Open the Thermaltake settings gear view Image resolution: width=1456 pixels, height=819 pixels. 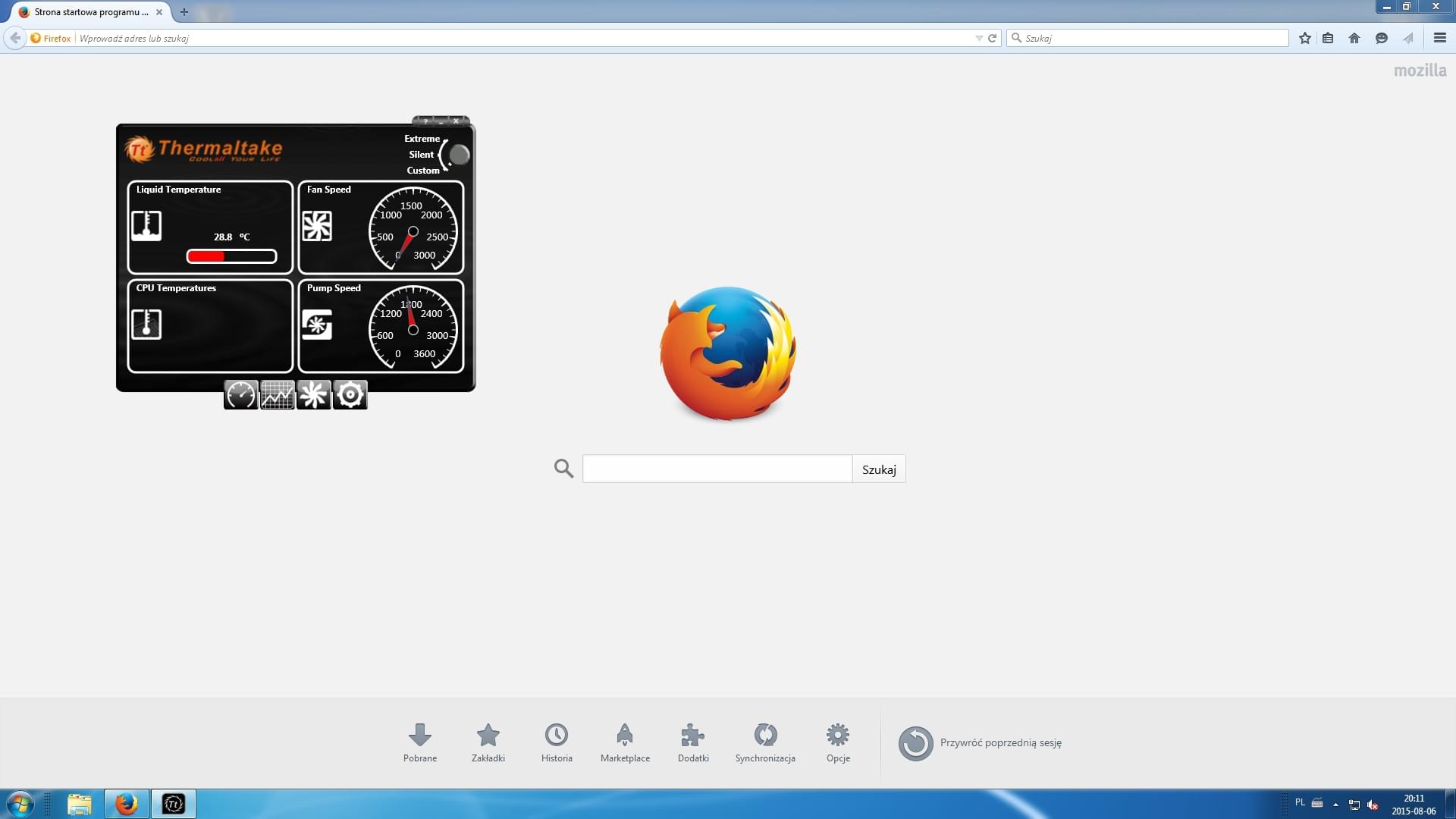coord(350,395)
